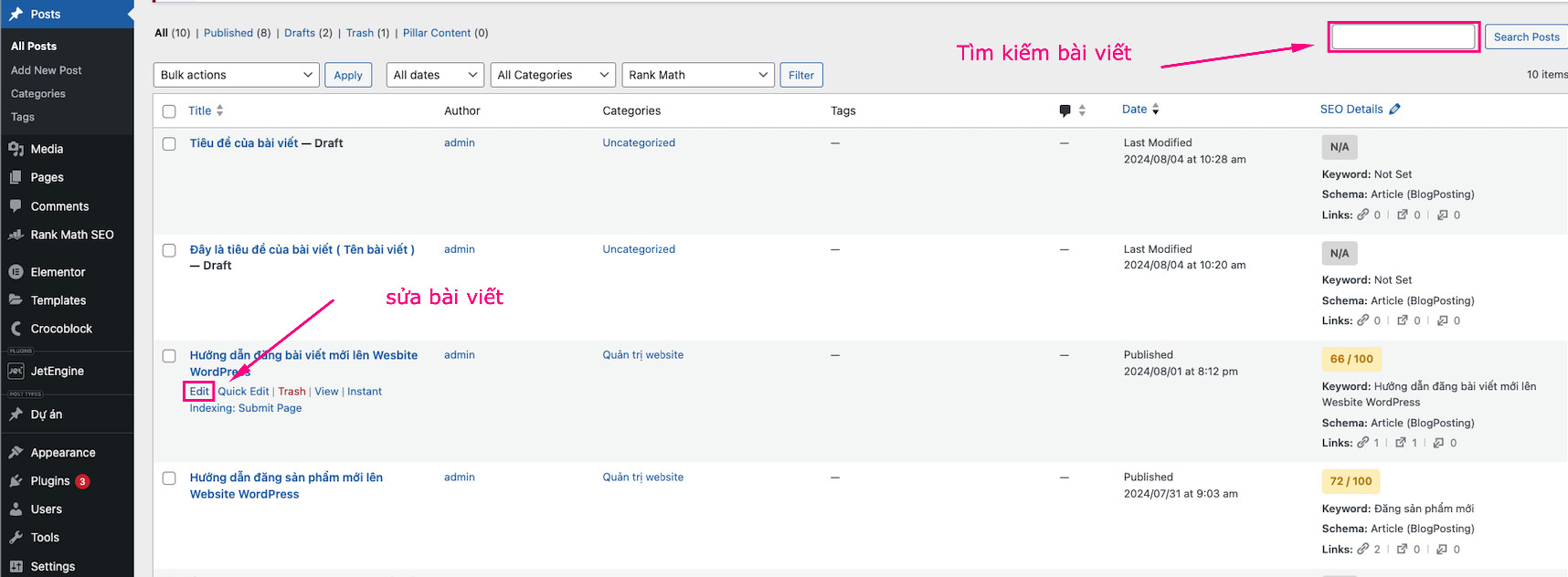Open the Bulk actions dropdown
This screenshot has width=1568, height=577.
[236, 75]
